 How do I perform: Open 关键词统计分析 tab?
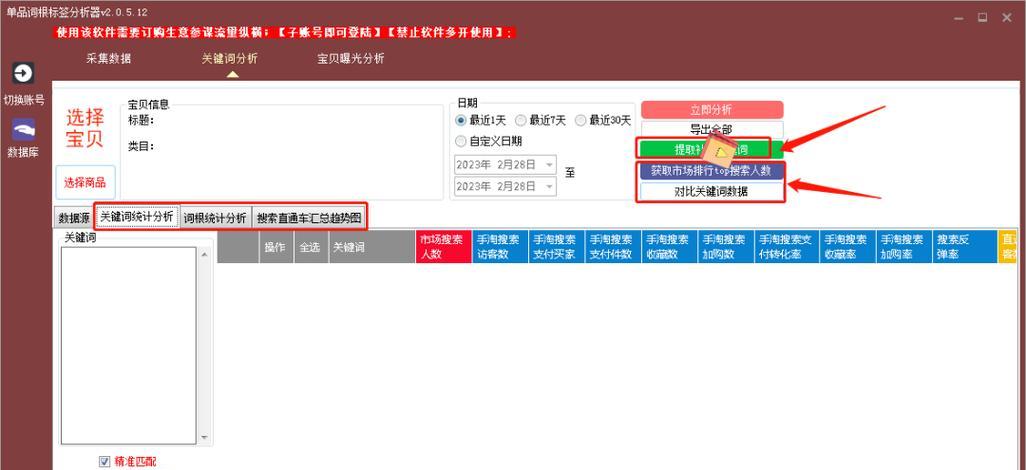(137, 217)
